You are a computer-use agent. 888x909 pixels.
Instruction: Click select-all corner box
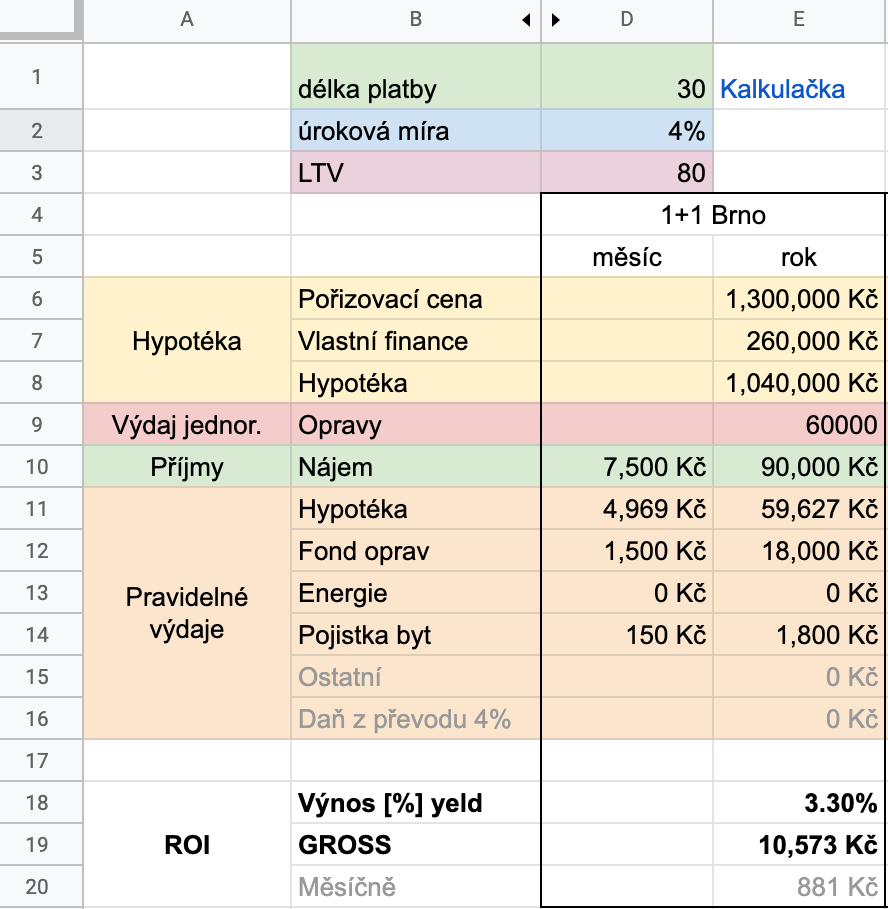[x=40, y=20]
